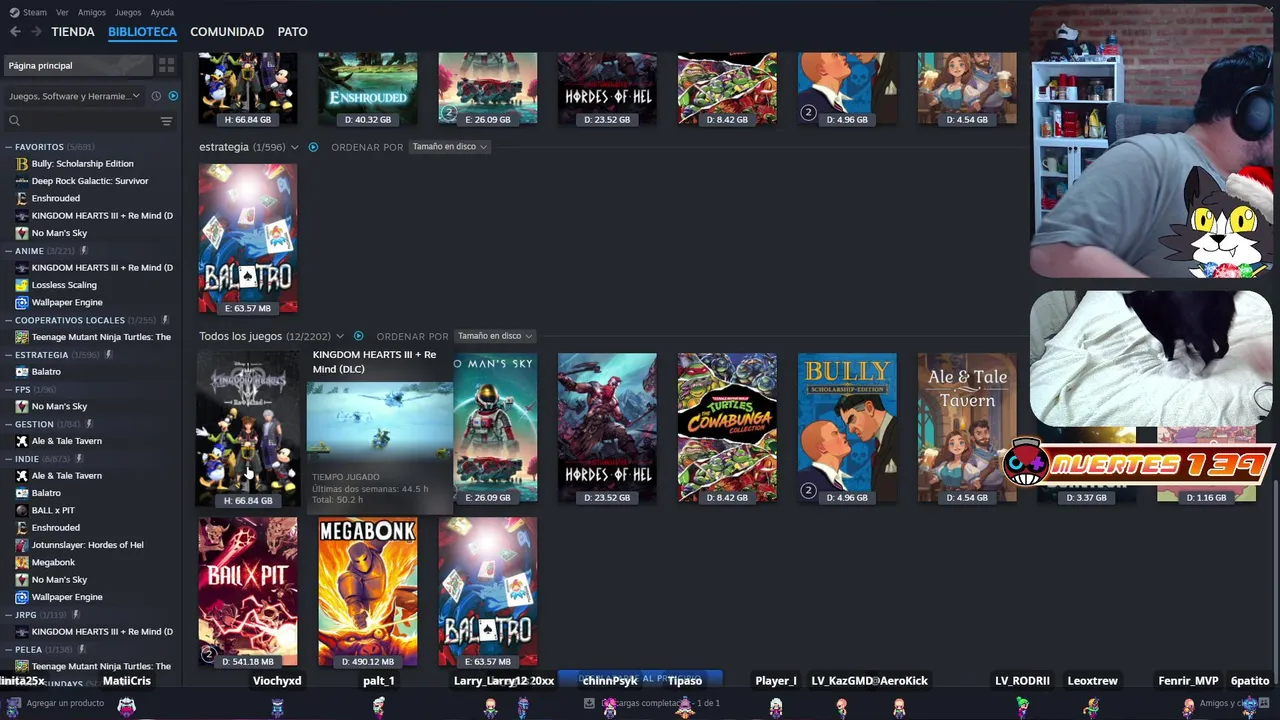Open Balatro cover in estrategia shelf
This screenshot has height=720, width=1280.
point(248,238)
